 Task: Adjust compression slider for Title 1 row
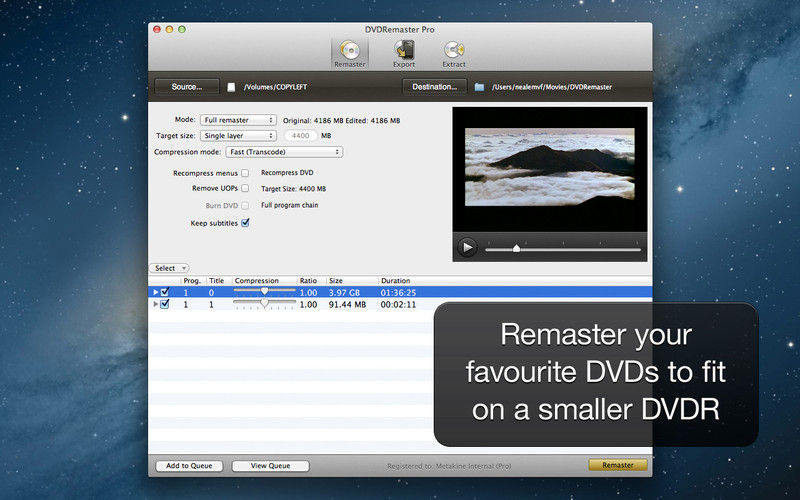(264, 303)
